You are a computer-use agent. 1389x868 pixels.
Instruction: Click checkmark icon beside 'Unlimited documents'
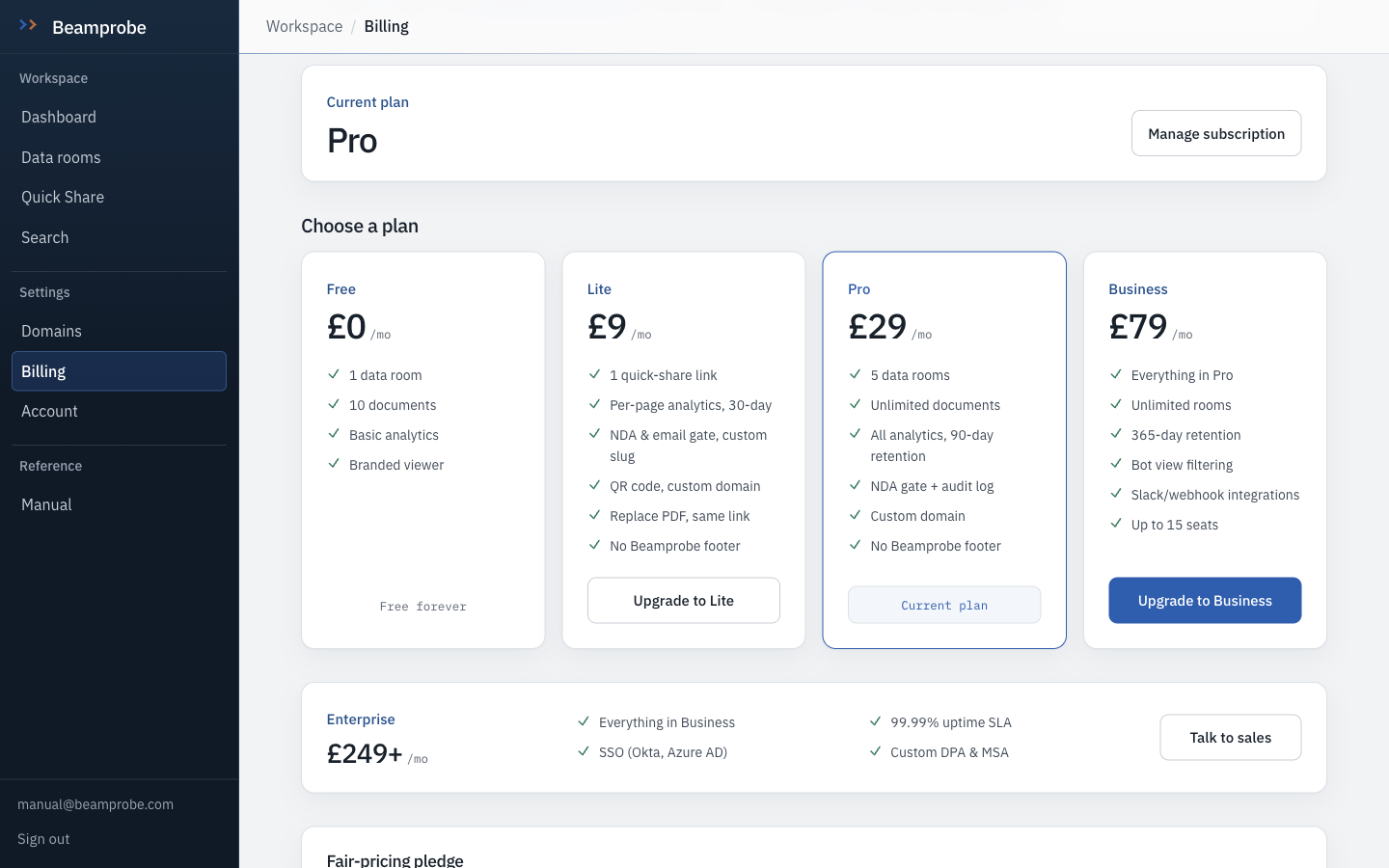856,404
